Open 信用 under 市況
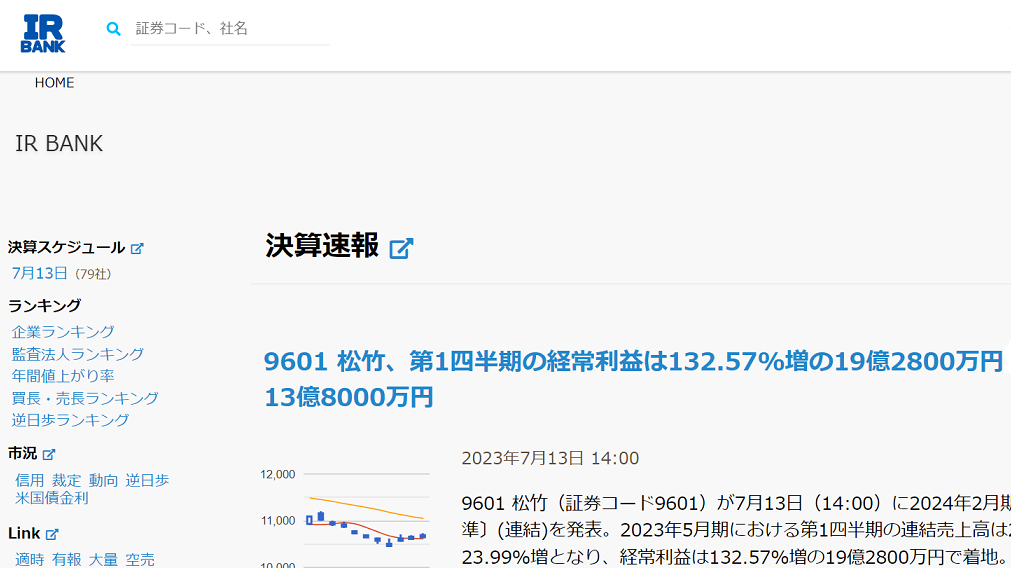This screenshot has width=1011, height=568. coord(29,481)
